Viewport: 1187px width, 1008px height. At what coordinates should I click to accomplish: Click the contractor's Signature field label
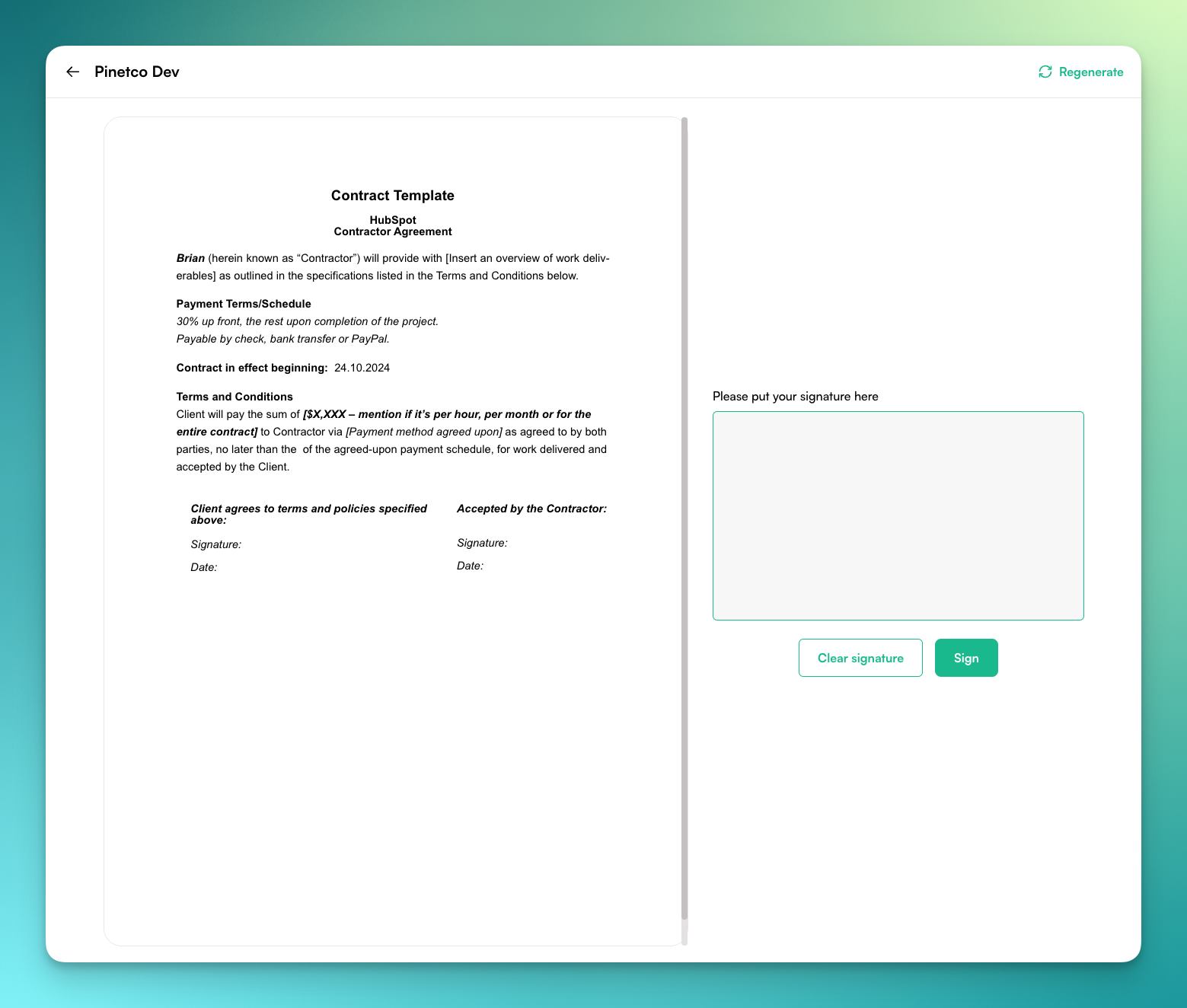(x=482, y=543)
